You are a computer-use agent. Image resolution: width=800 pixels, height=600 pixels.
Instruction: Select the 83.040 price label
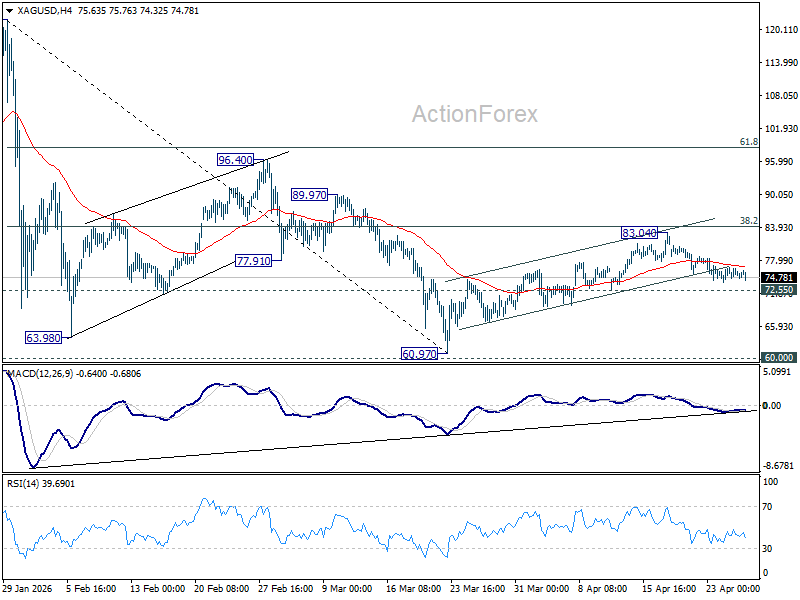tap(639, 233)
